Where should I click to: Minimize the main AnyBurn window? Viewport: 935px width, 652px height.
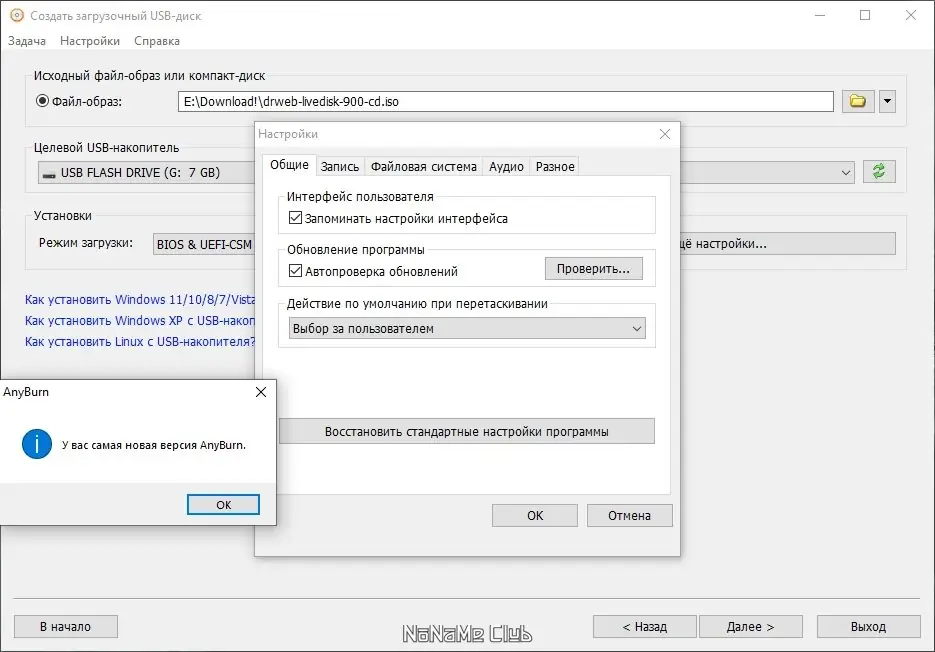[x=820, y=16]
